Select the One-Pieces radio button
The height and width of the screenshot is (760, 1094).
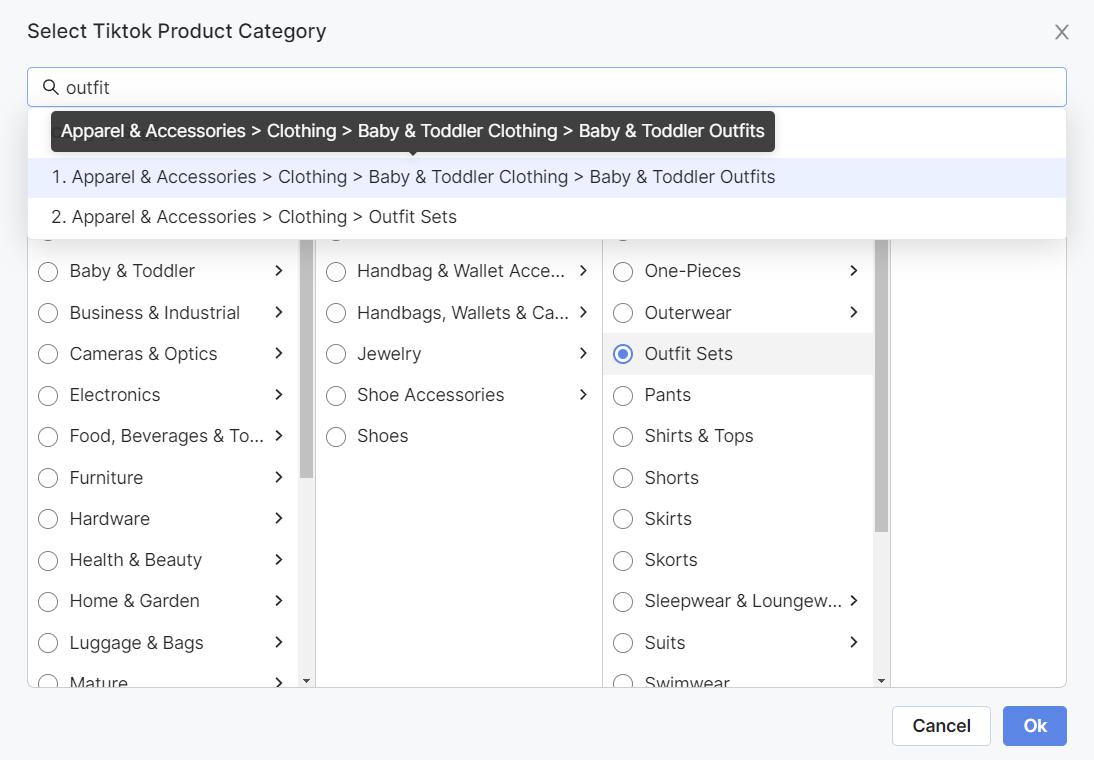(x=623, y=271)
